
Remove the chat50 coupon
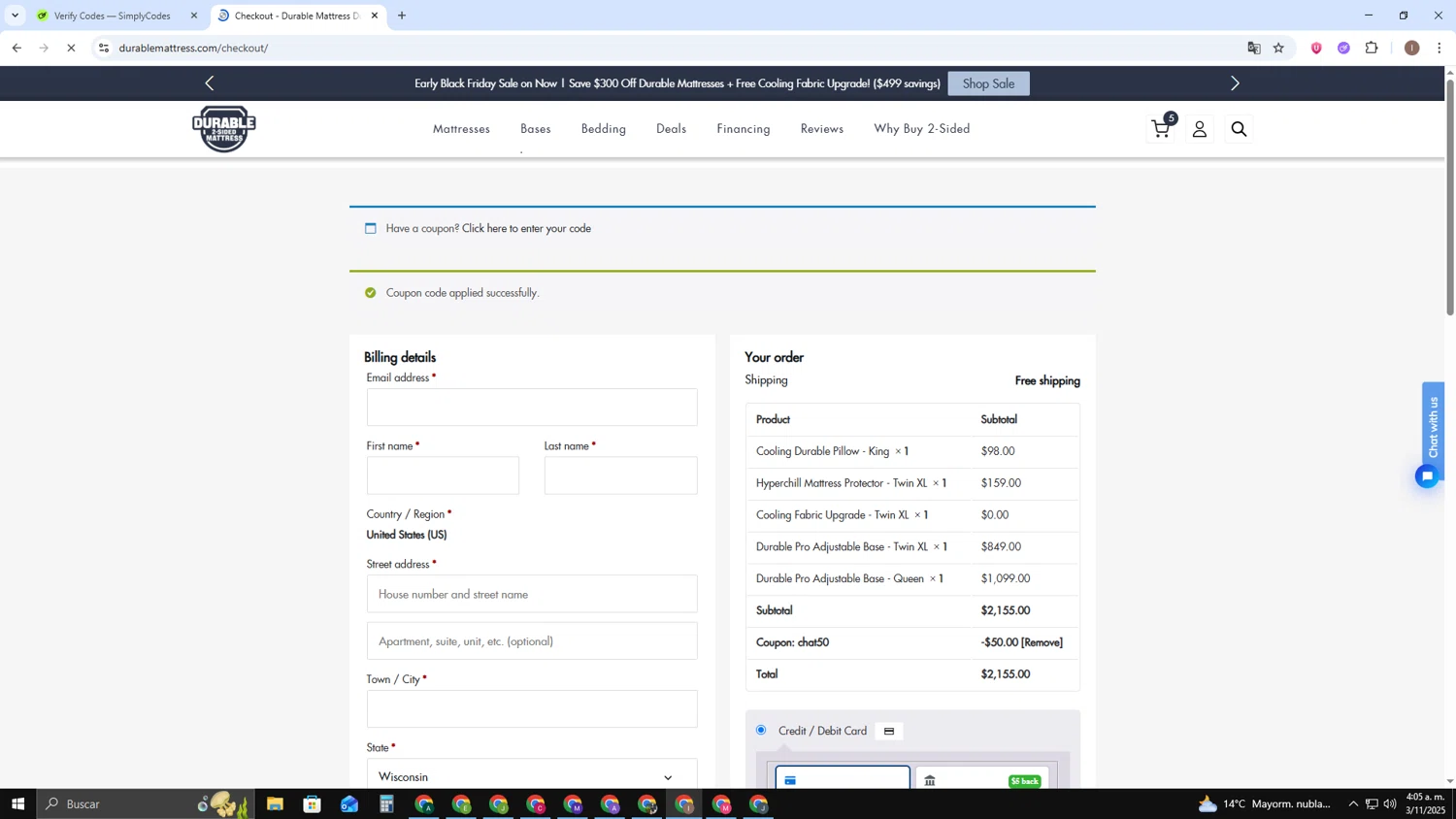(x=1042, y=642)
